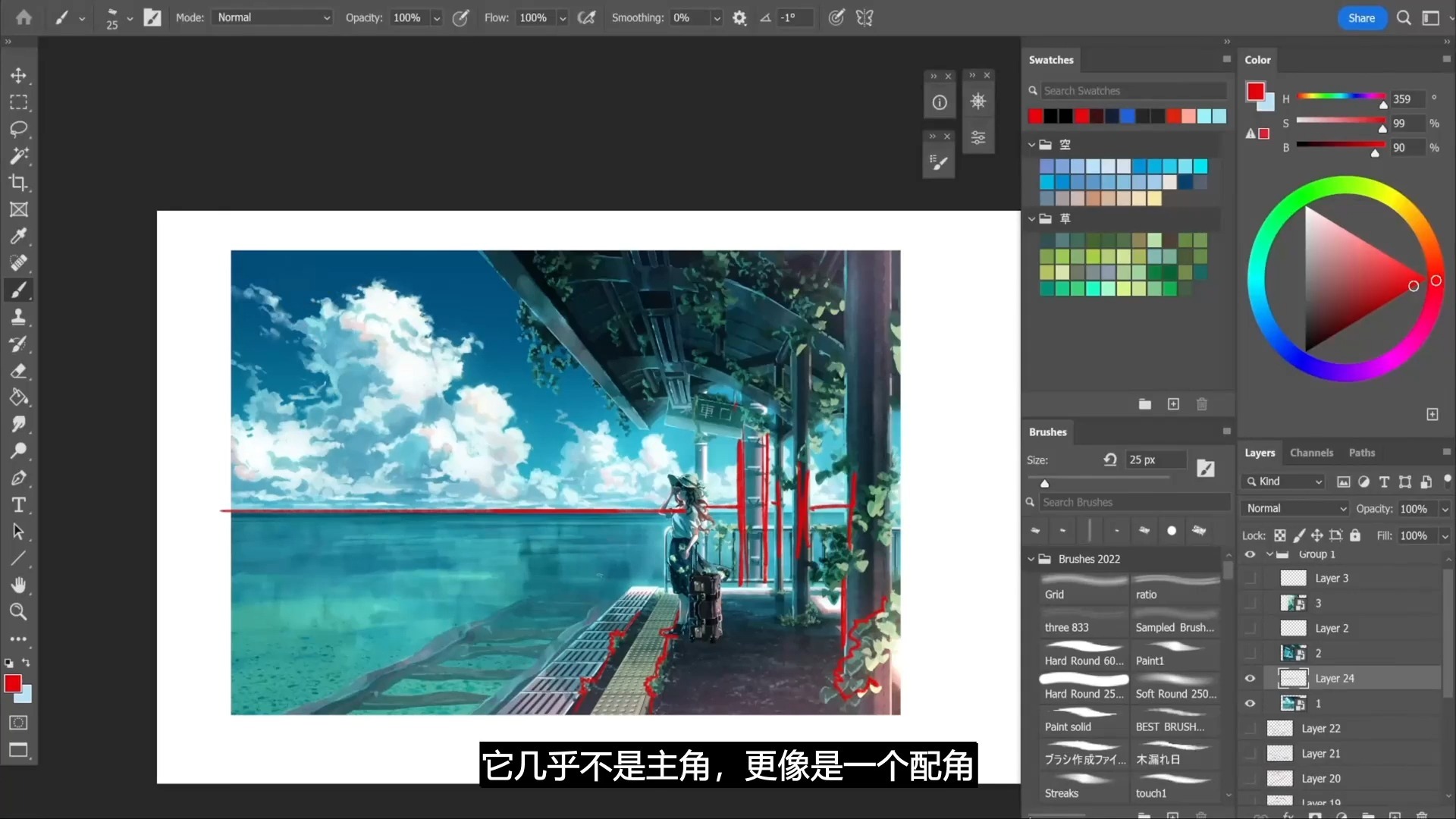Click the brush Size slider
Viewport: 1456px width, 819px height.
point(1099,479)
